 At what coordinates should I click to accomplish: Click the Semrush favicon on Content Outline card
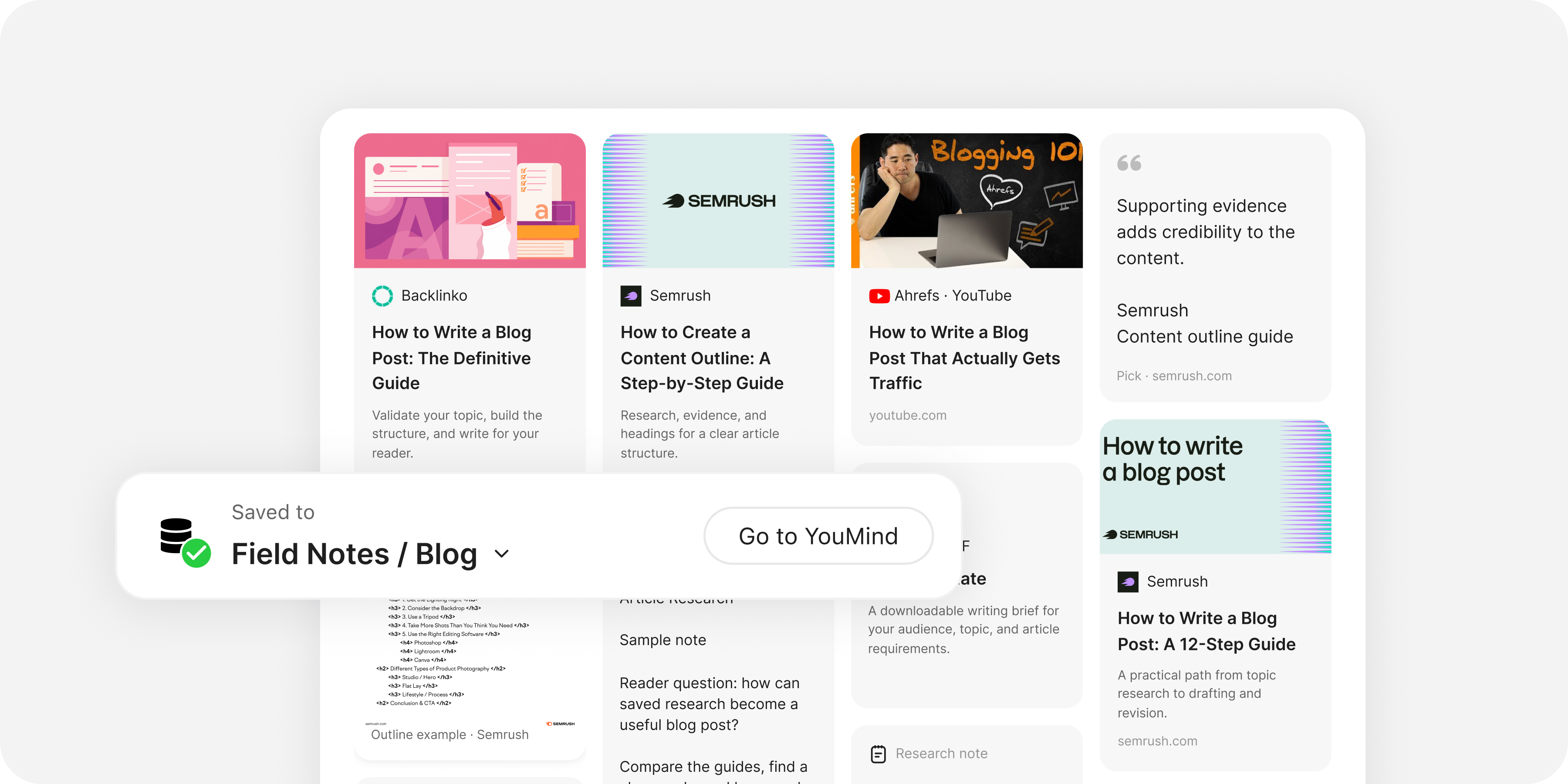pos(631,296)
